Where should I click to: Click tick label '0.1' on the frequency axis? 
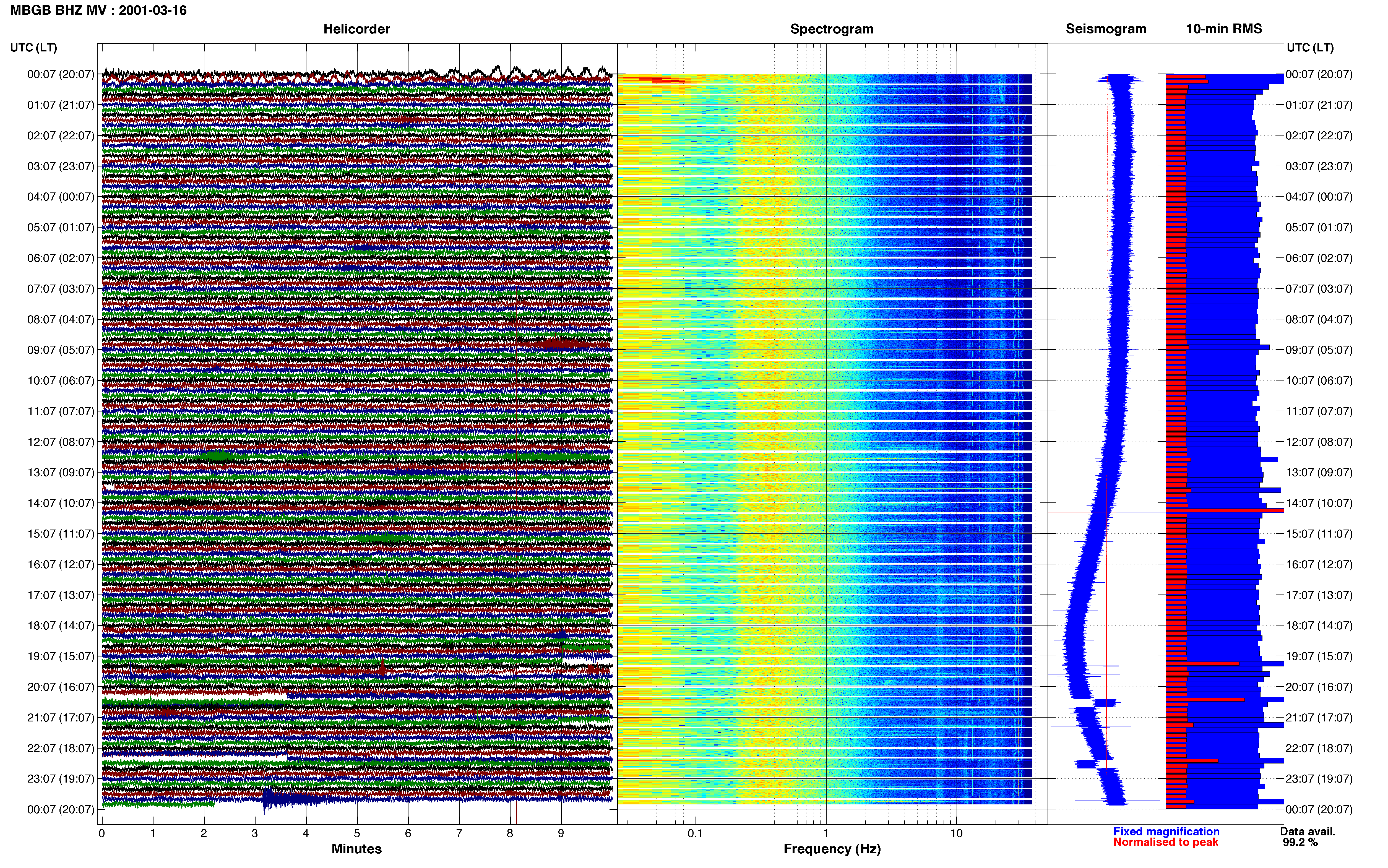pyautogui.click(x=695, y=833)
